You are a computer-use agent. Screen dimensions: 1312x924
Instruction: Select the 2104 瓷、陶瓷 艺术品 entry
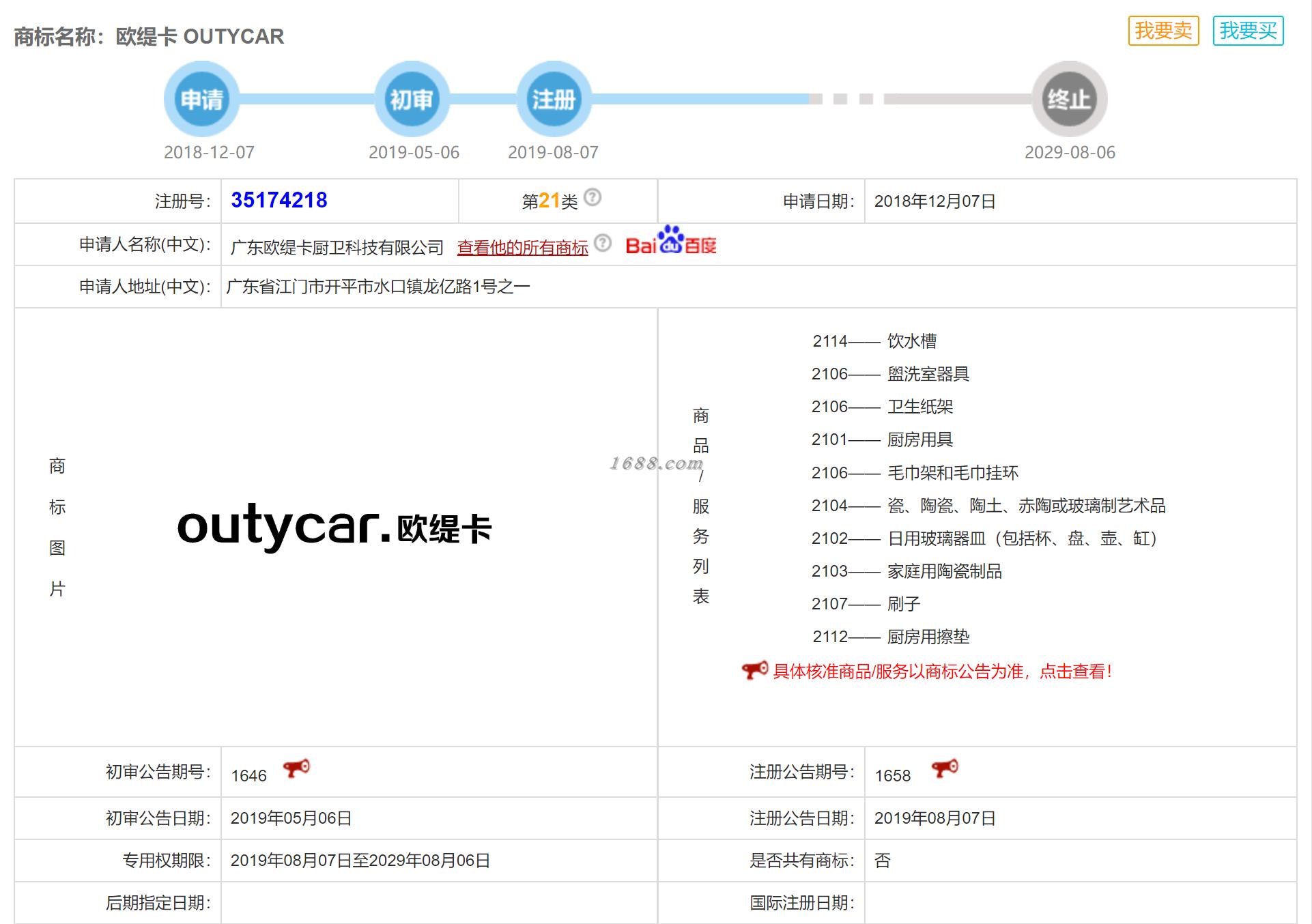coord(988,506)
